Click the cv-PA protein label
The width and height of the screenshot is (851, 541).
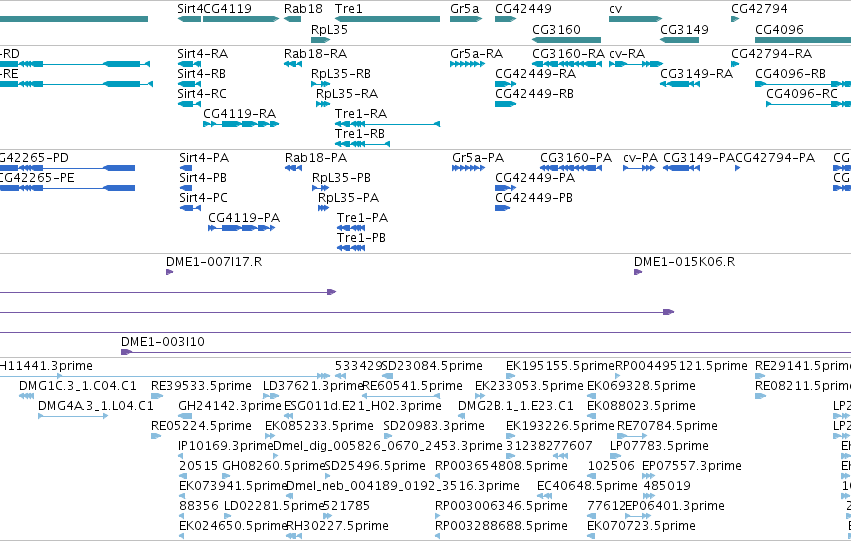coord(640,158)
